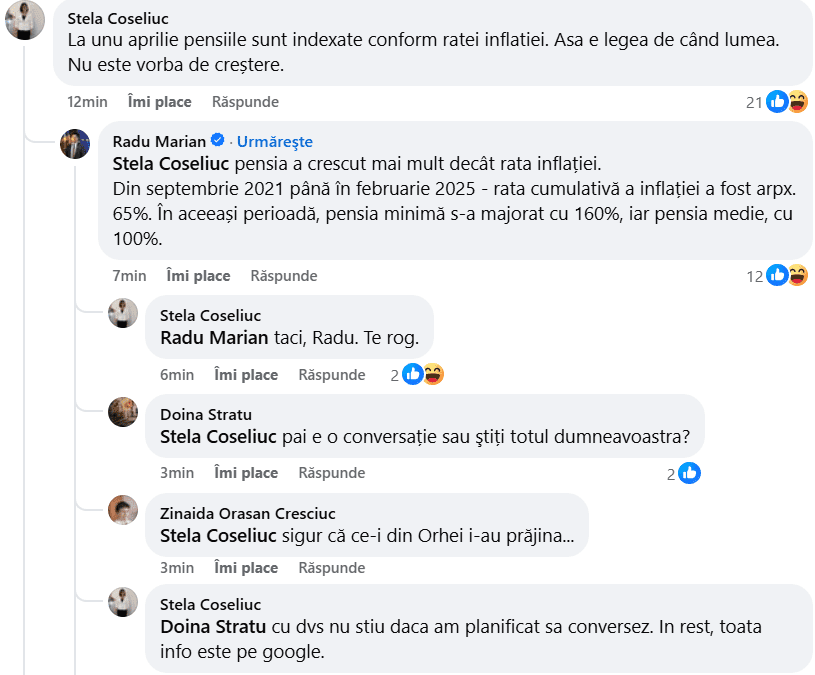Click the 12min timestamp on top comment
This screenshot has width=815, height=675.
tap(87, 102)
